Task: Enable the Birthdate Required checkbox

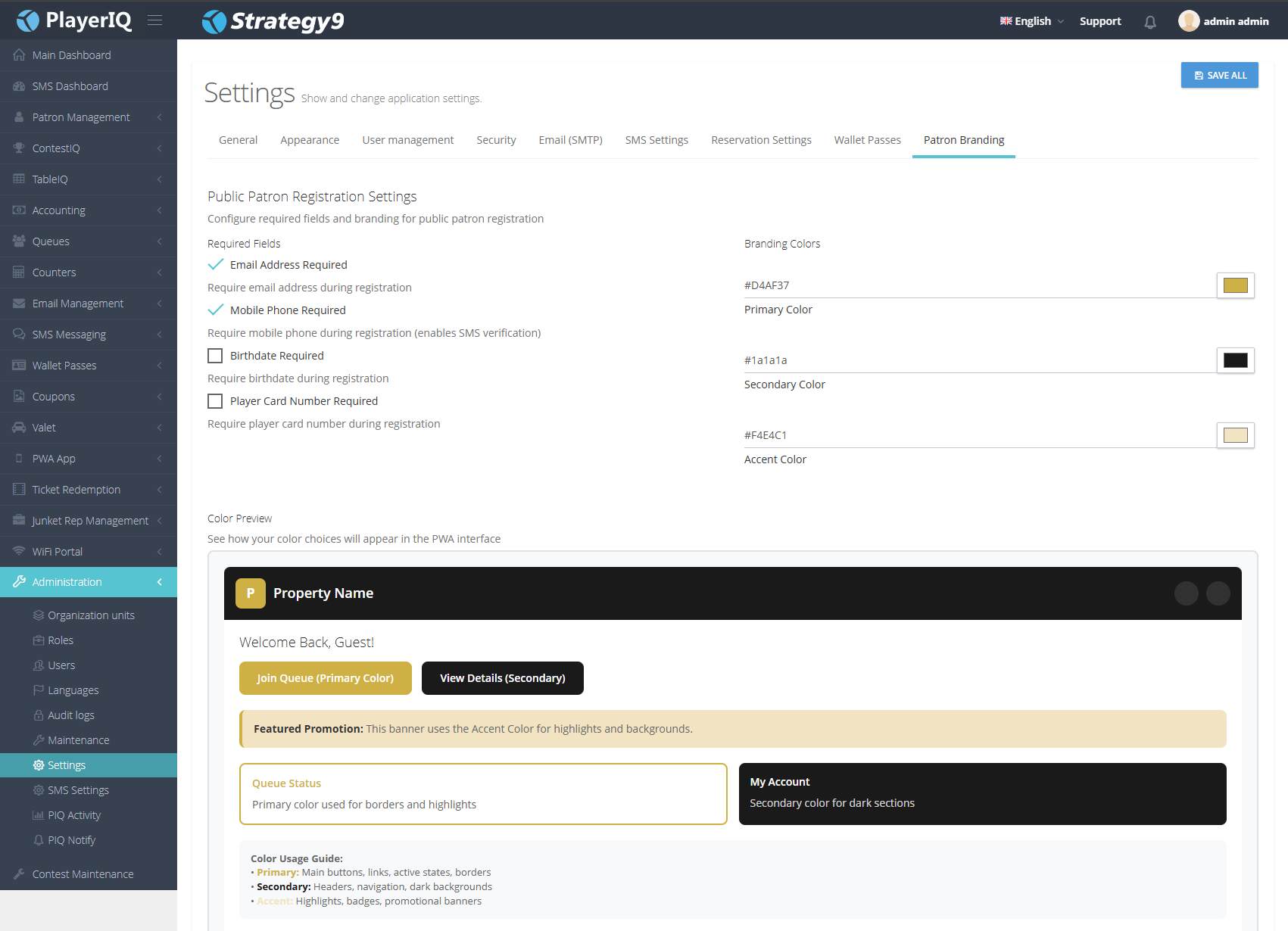Action: click(216, 356)
